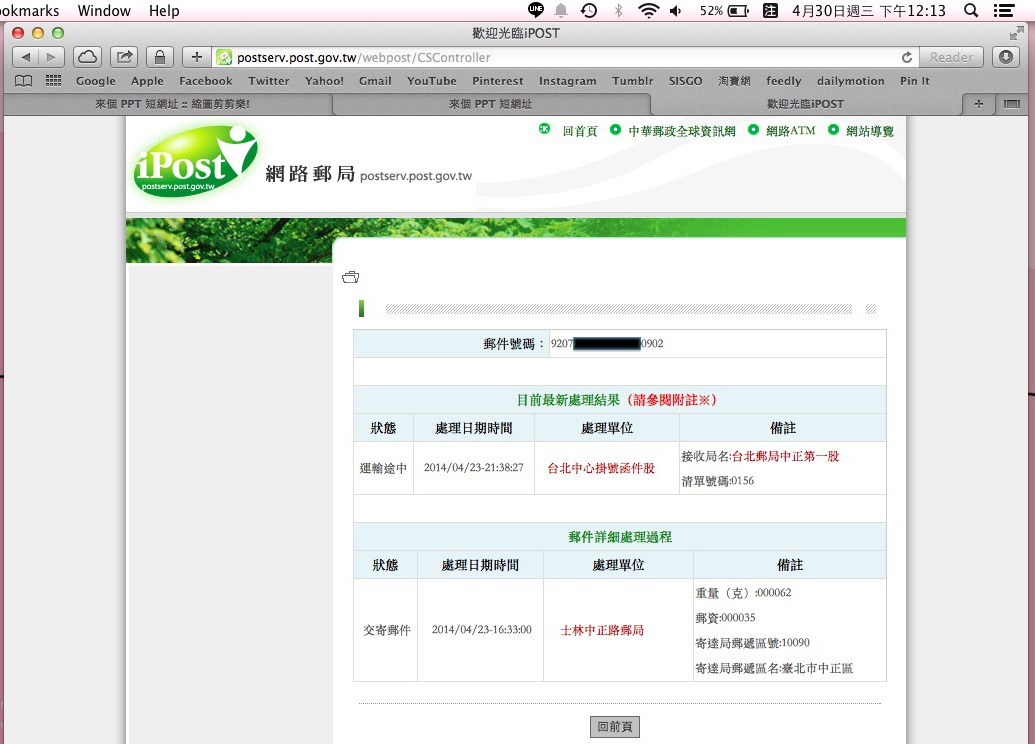This screenshot has height=744, width=1035.
Task: Click the iPost logo
Action: (195, 162)
